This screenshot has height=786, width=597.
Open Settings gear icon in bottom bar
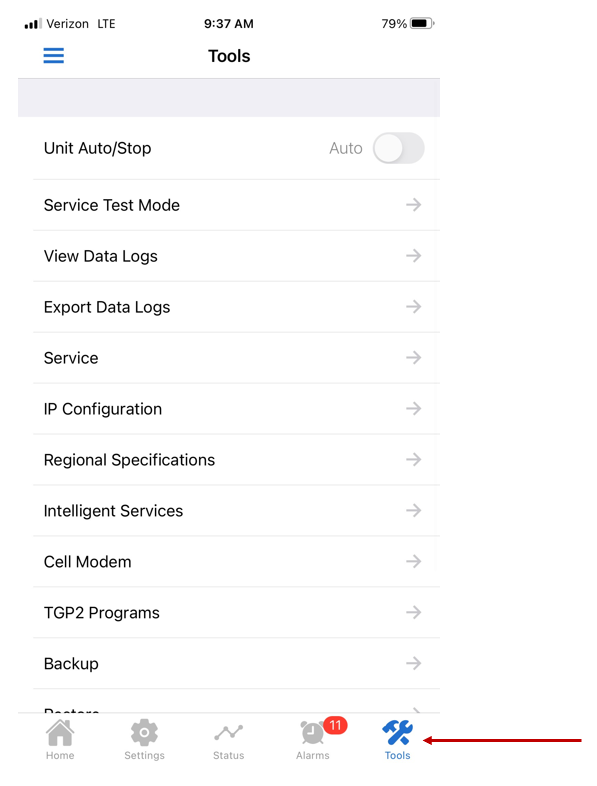pyautogui.click(x=144, y=733)
